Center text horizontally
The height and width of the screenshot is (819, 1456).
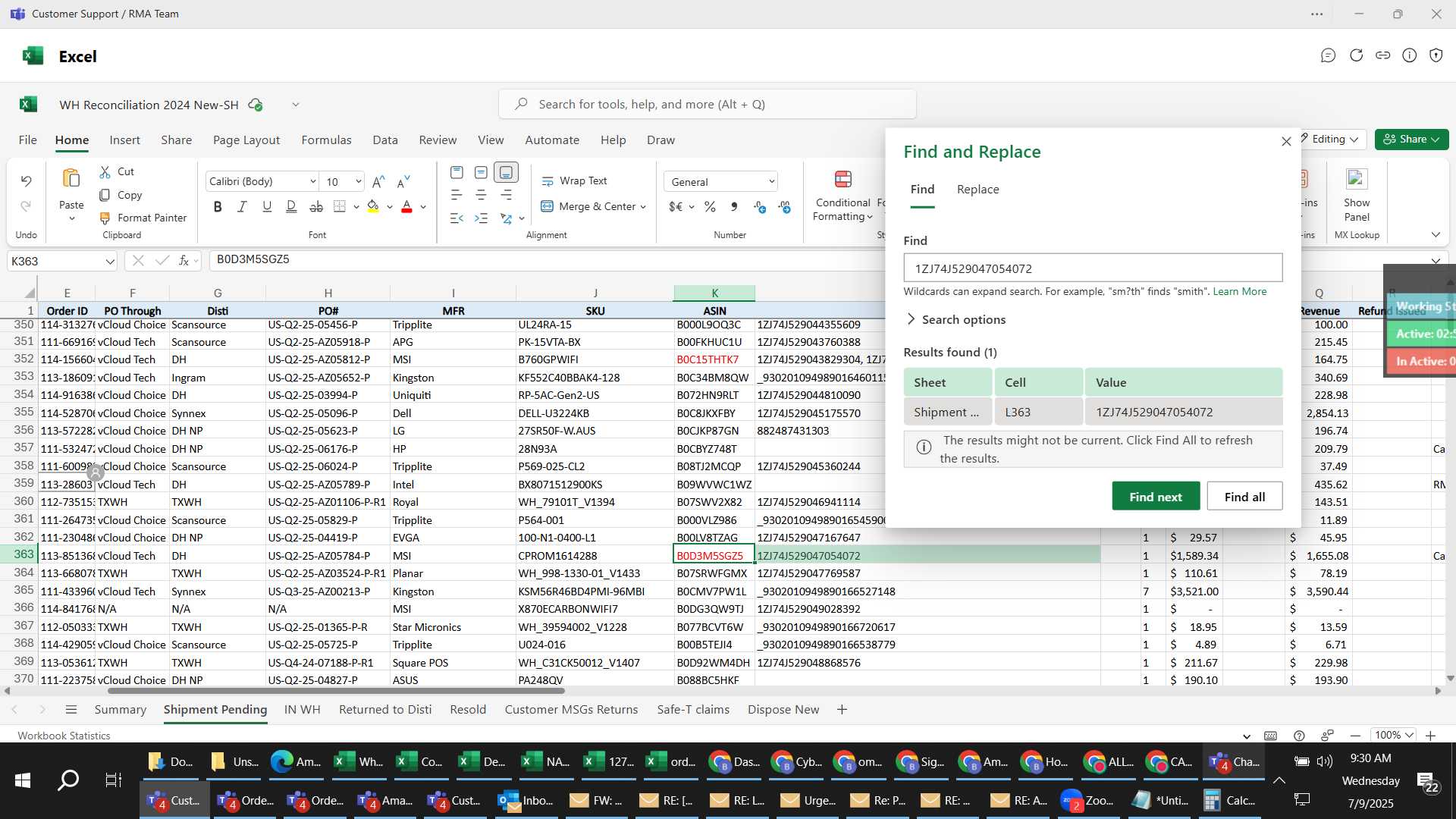coord(481,196)
